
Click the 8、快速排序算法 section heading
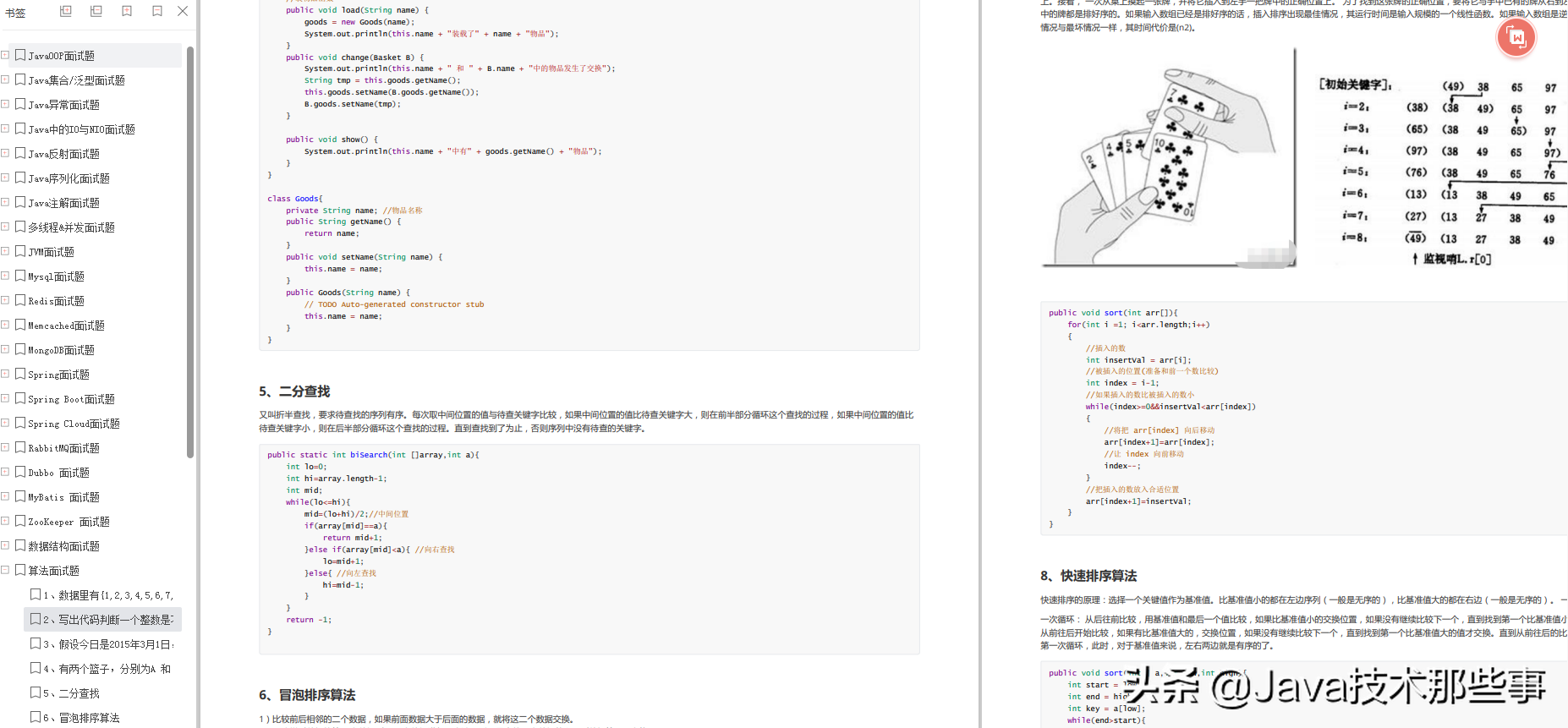[1088, 576]
